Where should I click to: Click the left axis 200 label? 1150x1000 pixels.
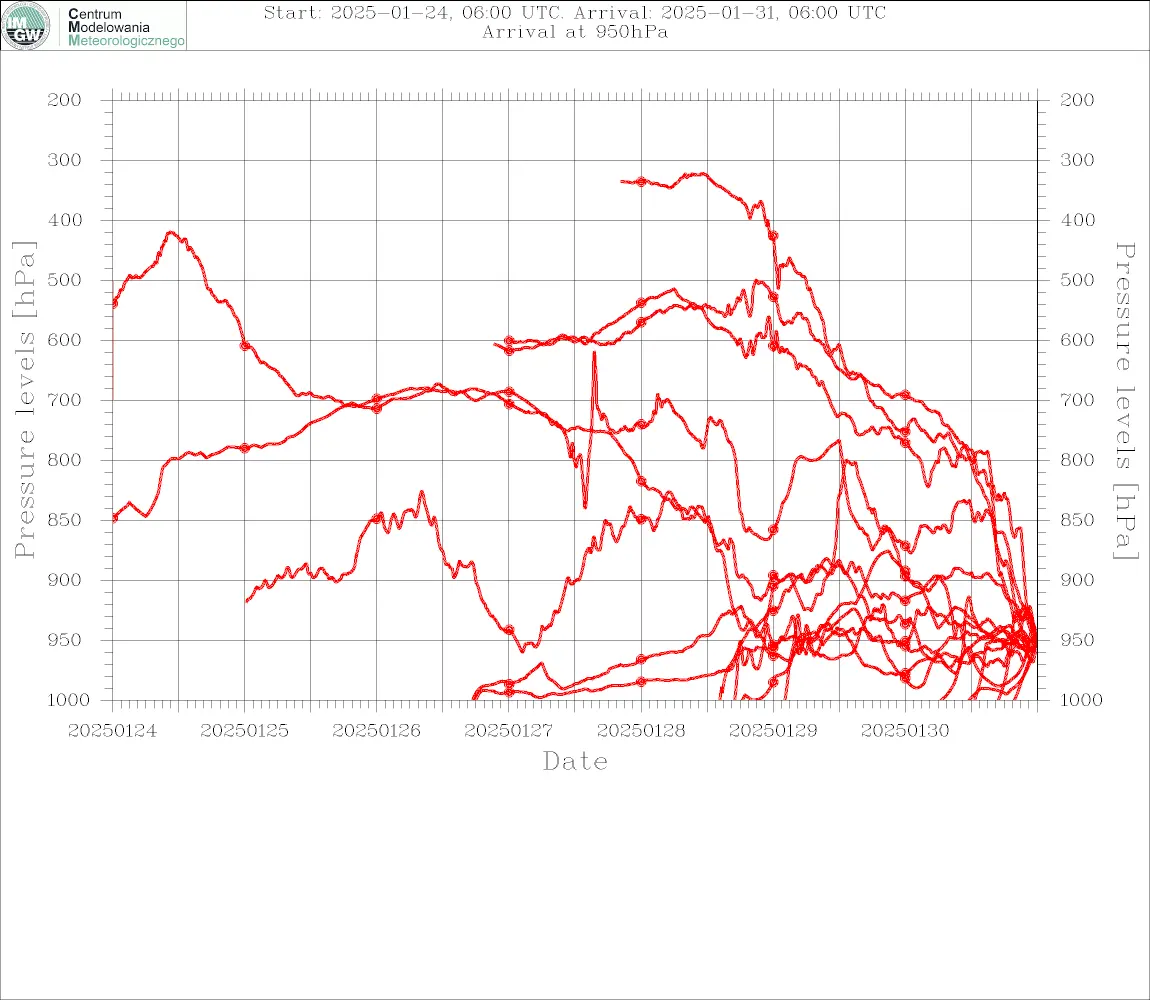[x=65, y=100]
